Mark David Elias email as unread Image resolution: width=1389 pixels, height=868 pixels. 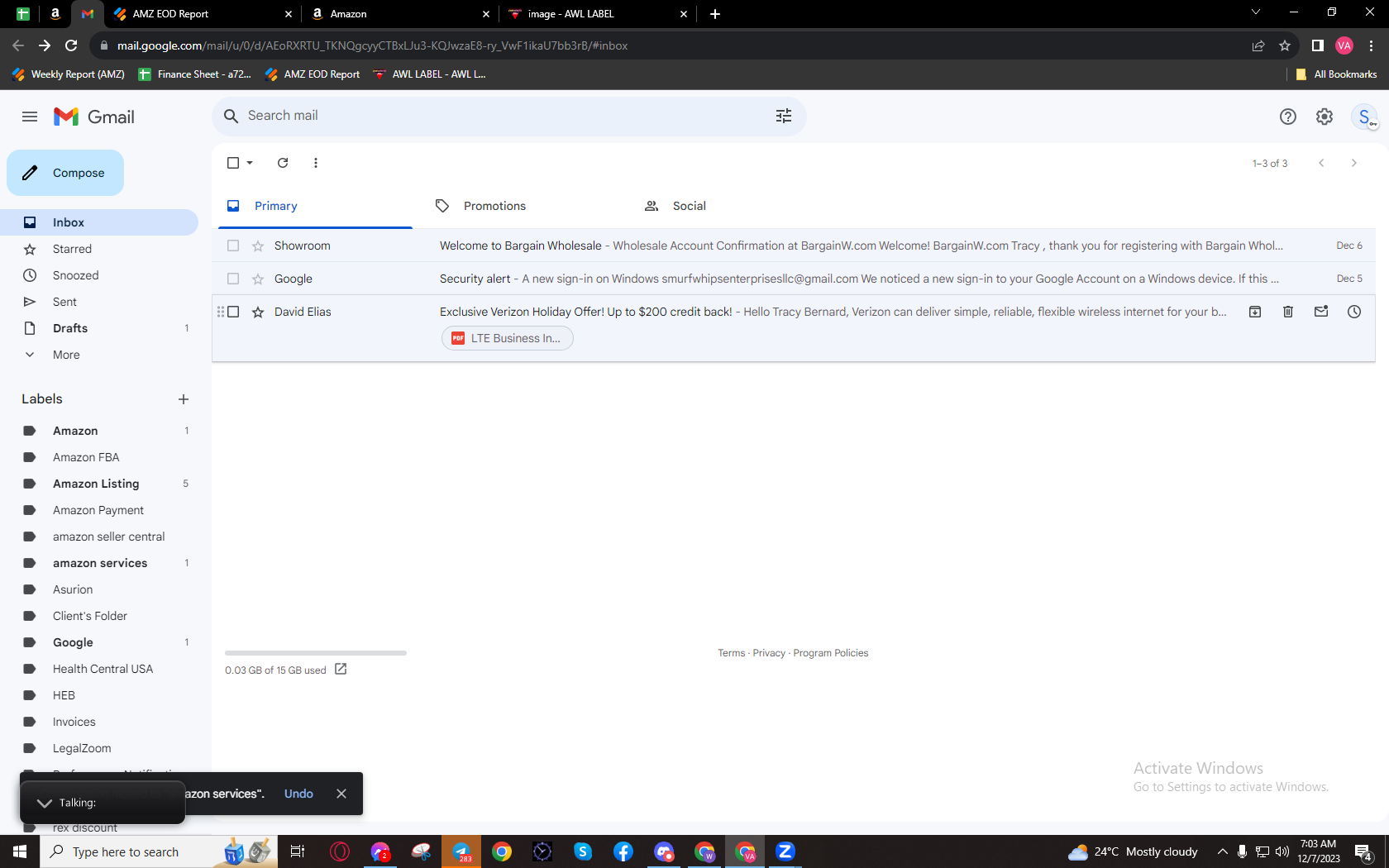point(1321,312)
